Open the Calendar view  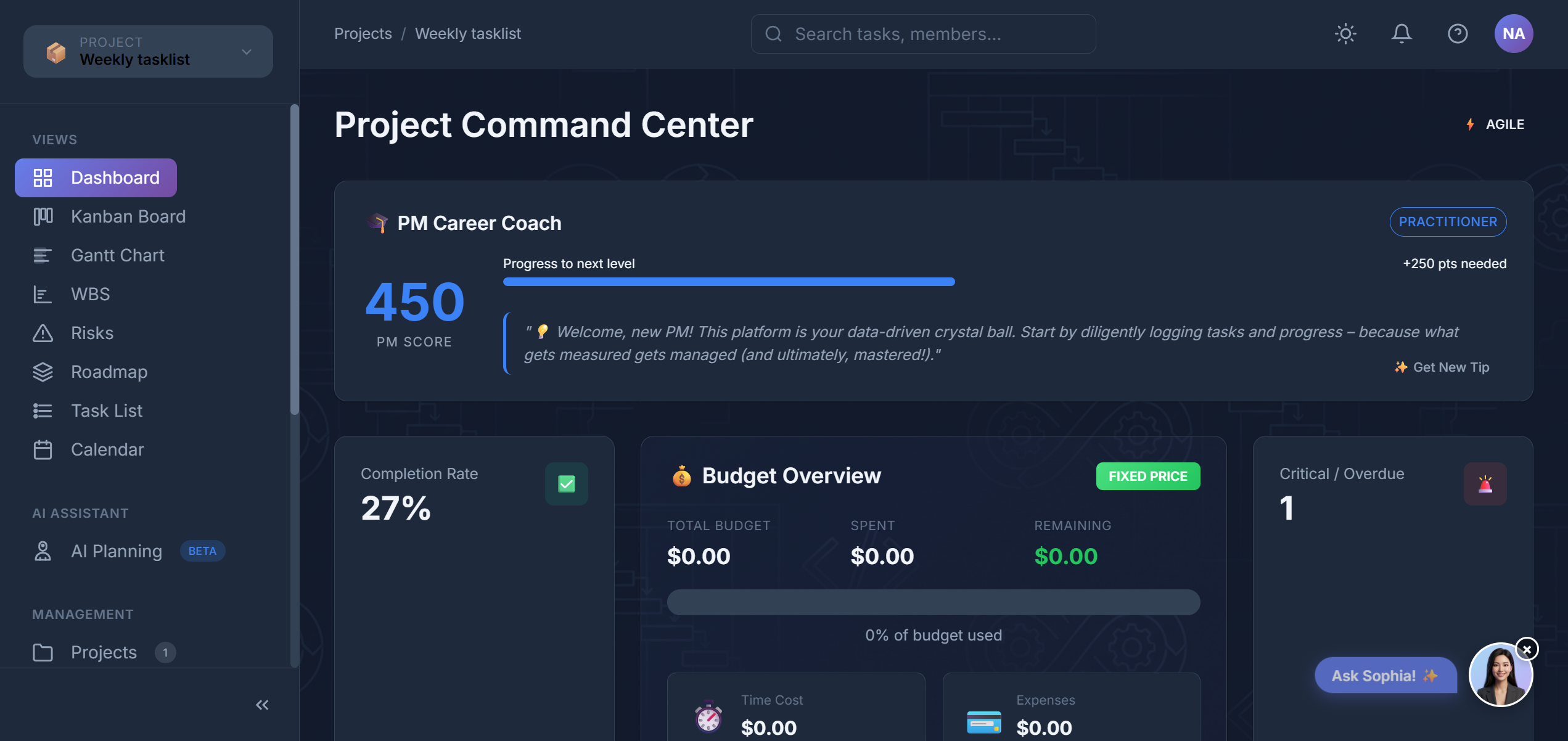107,449
